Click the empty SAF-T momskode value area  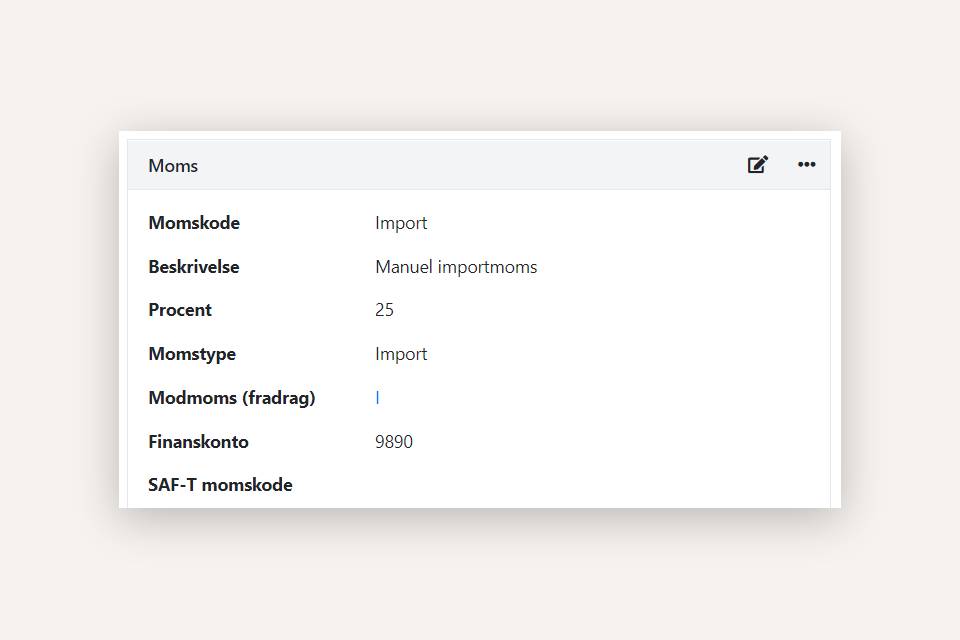tap(500, 485)
